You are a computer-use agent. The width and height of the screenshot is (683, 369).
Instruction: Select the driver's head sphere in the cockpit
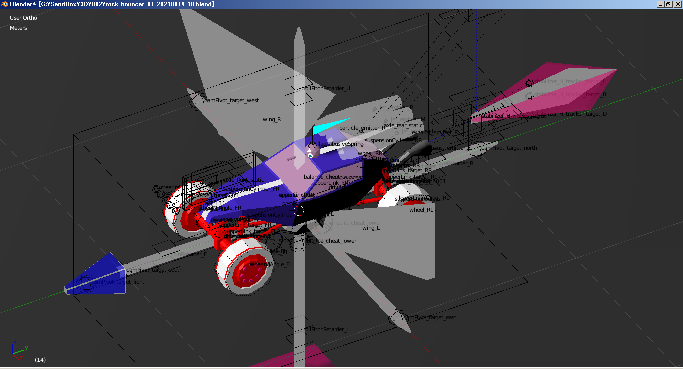coord(313,150)
